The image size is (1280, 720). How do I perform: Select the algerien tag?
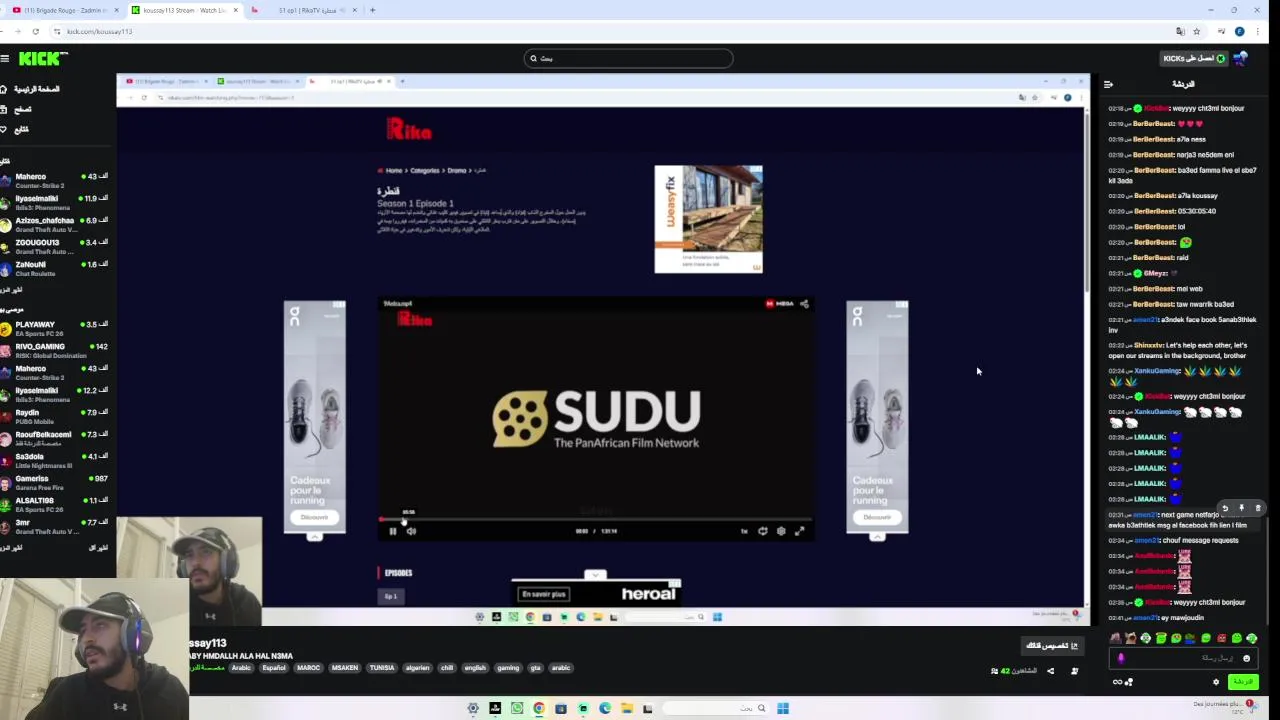tap(417, 668)
